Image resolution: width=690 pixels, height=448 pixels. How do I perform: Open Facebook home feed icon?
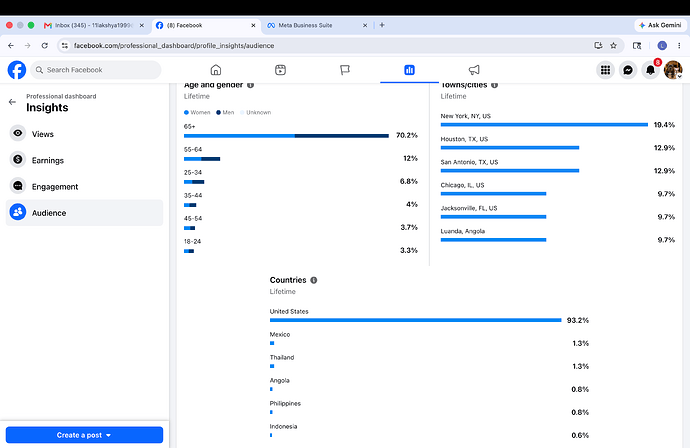[216, 70]
